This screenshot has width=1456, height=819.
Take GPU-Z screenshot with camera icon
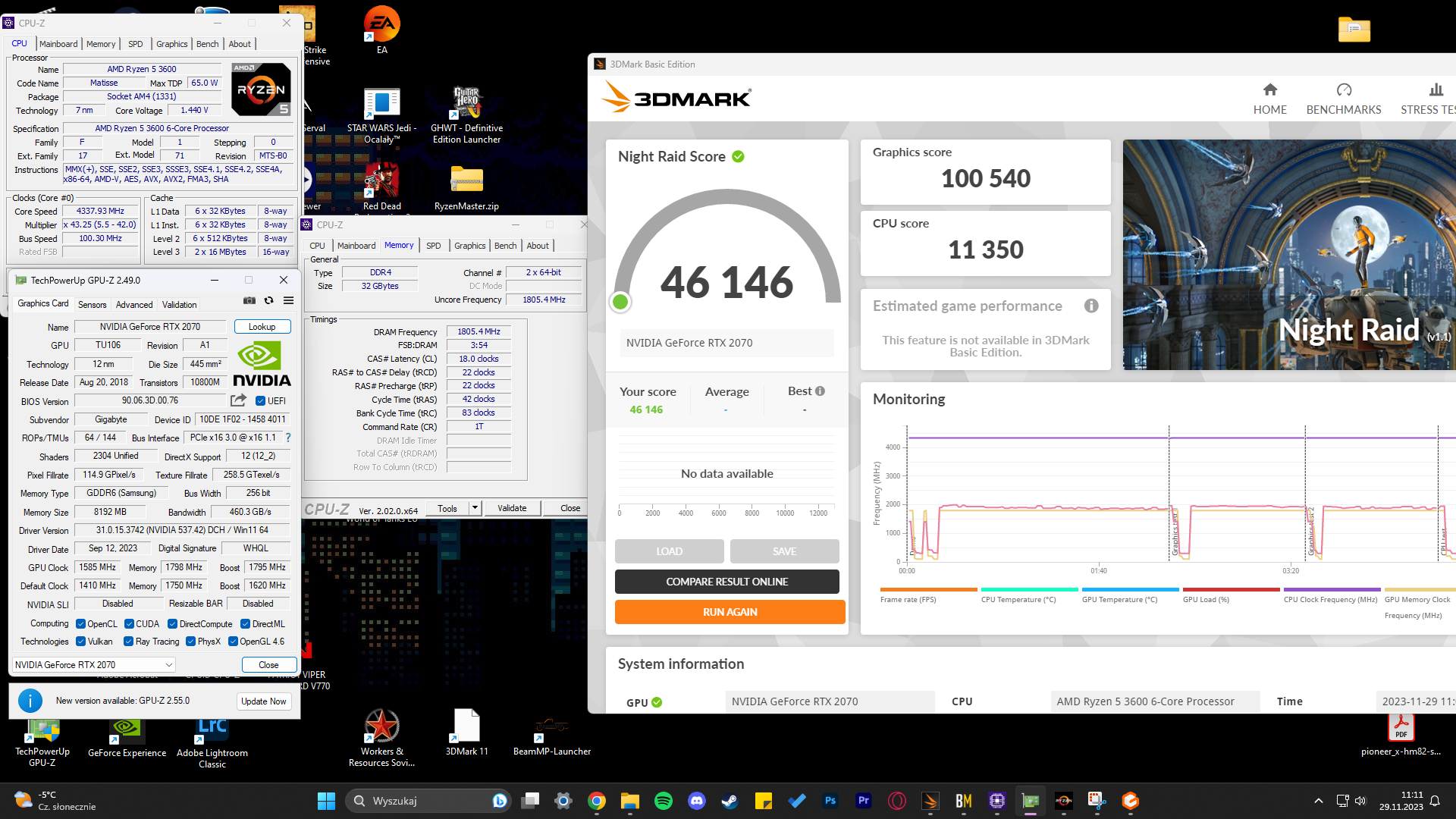click(249, 301)
